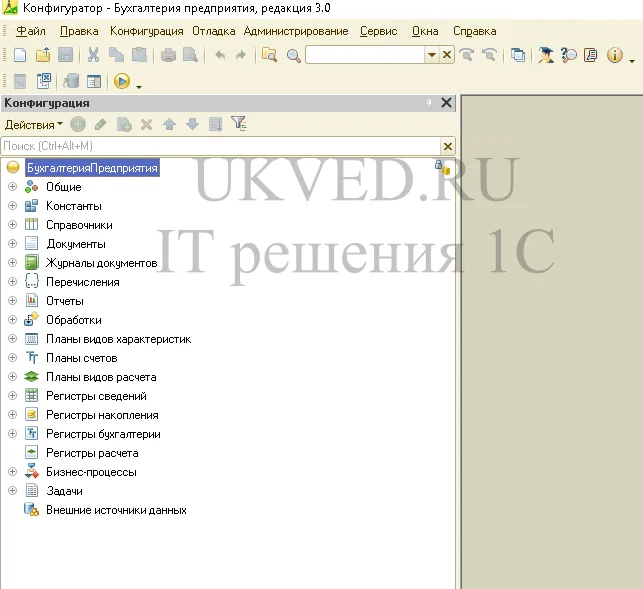Image resolution: width=643 pixels, height=589 pixels.
Task: Expand the Перечисления tree node
Action: [12, 281]
